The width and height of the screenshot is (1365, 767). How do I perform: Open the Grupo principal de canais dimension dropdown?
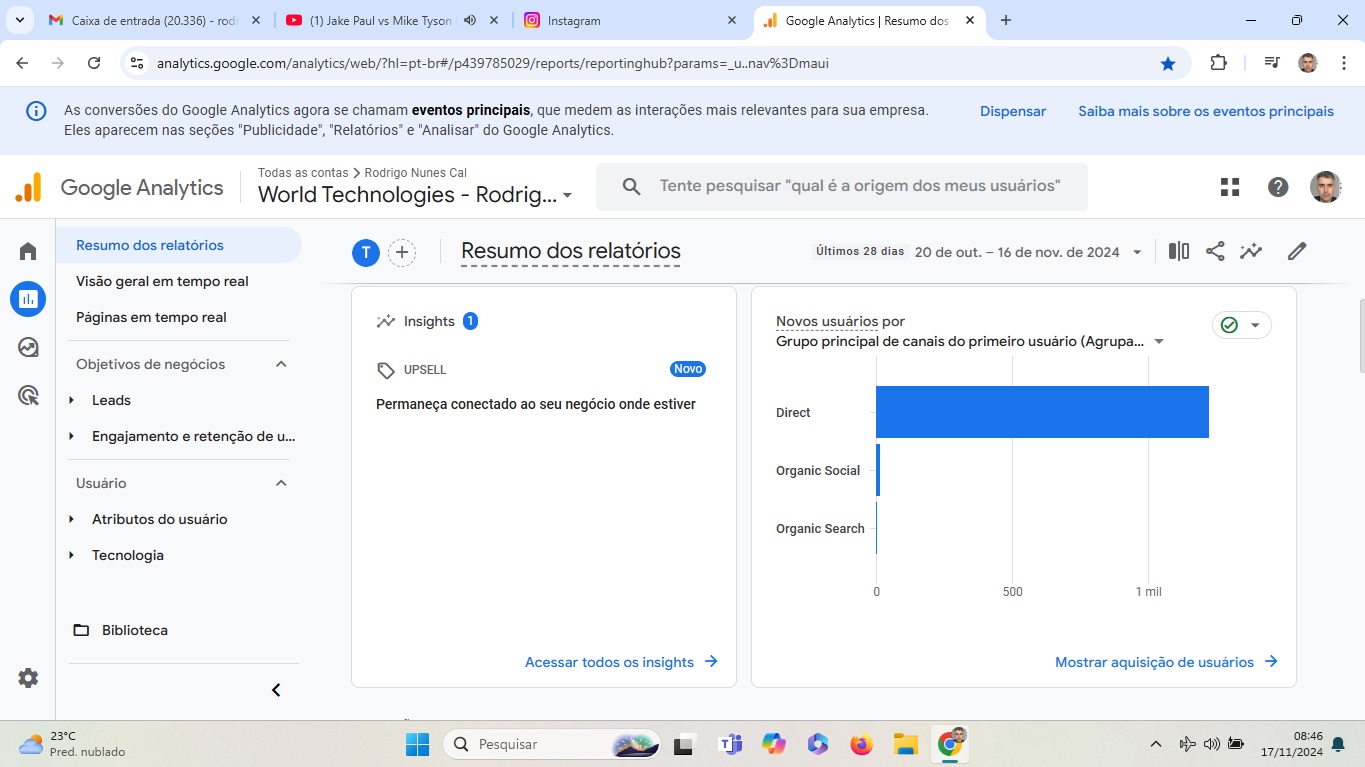pyautogui.click(x=970, y=341)
